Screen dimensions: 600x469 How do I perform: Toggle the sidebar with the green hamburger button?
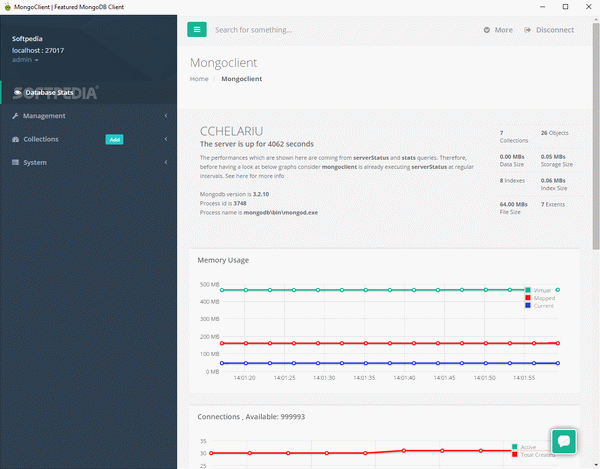tap(197, 30)
